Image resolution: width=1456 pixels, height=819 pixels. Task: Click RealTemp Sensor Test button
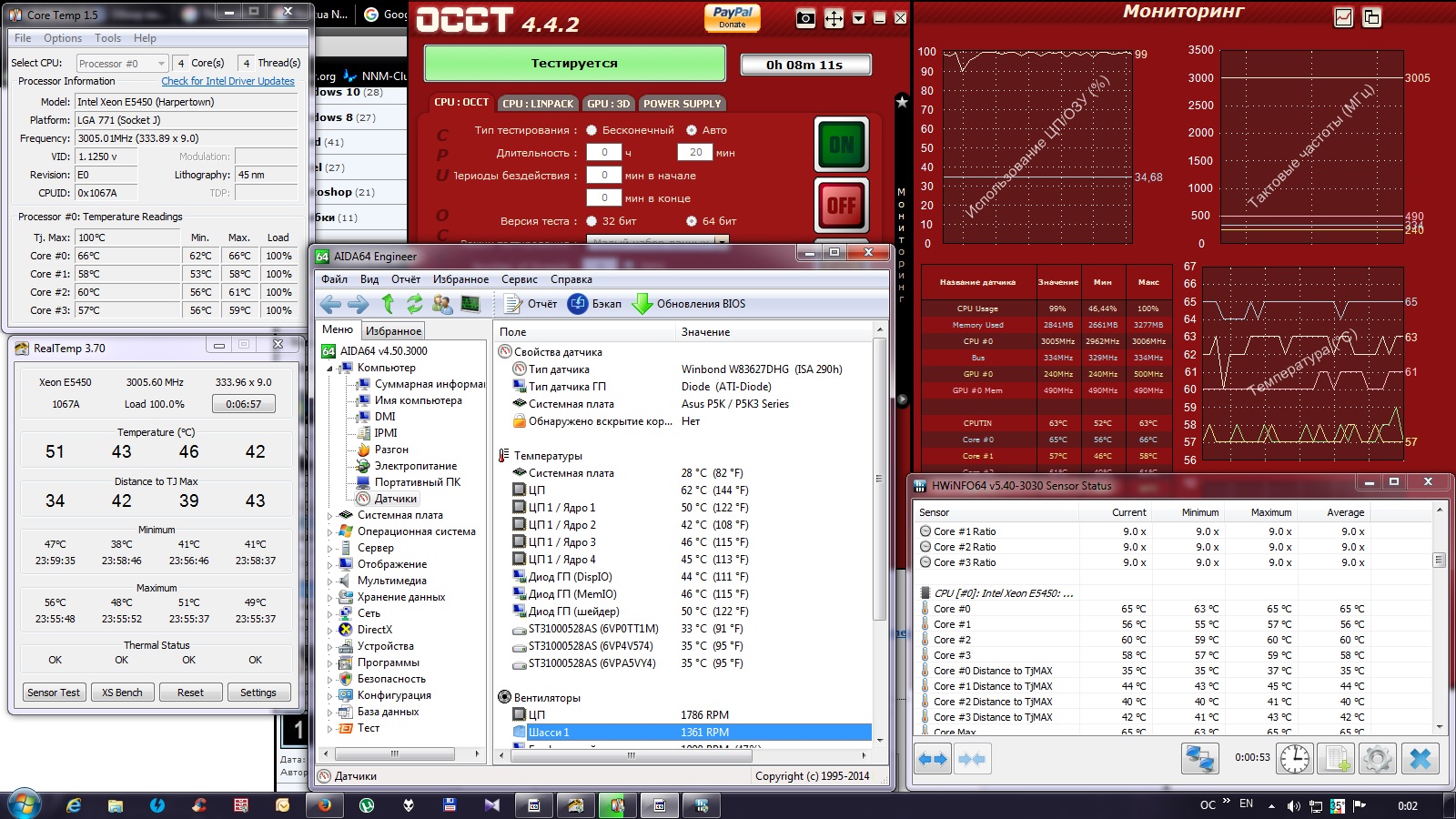pyautogui.click(x=54, y=693)
